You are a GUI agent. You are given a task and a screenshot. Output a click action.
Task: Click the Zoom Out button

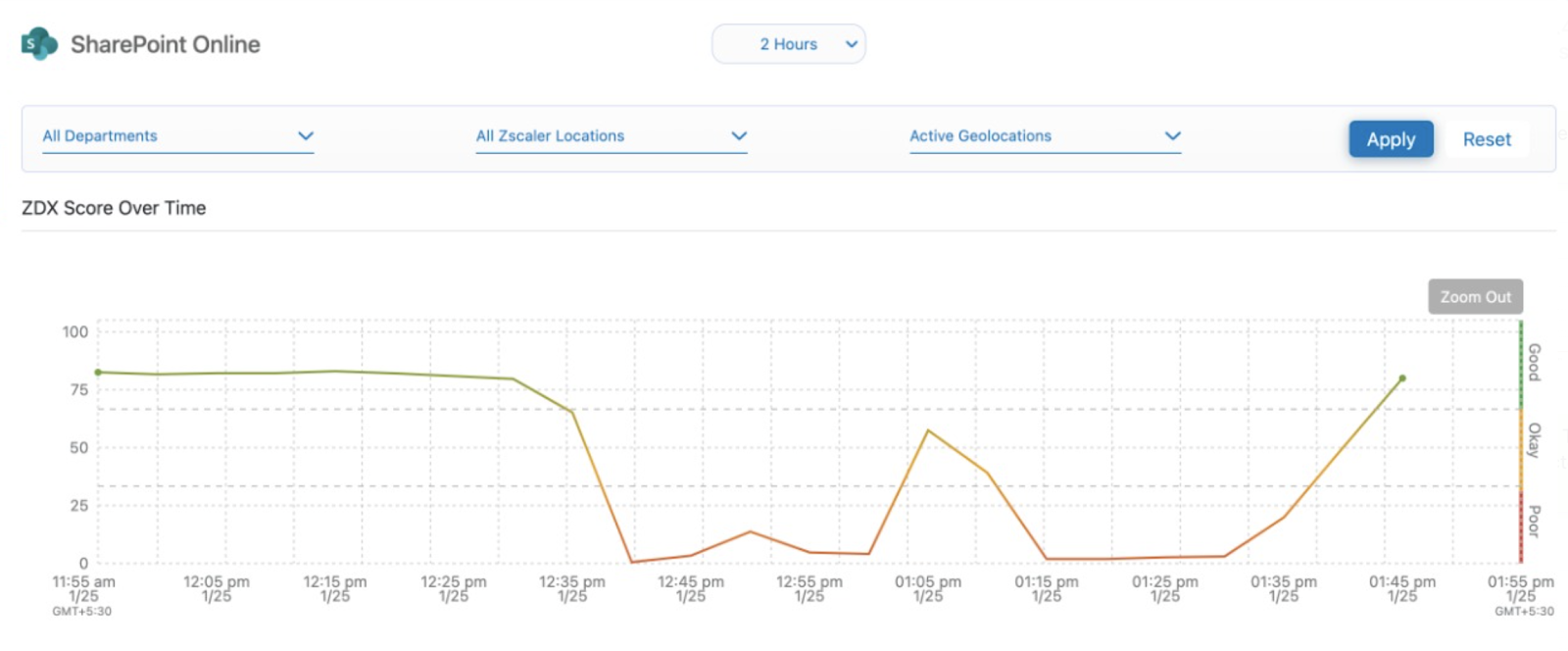pyautogui.click(x=1476, y=297)
